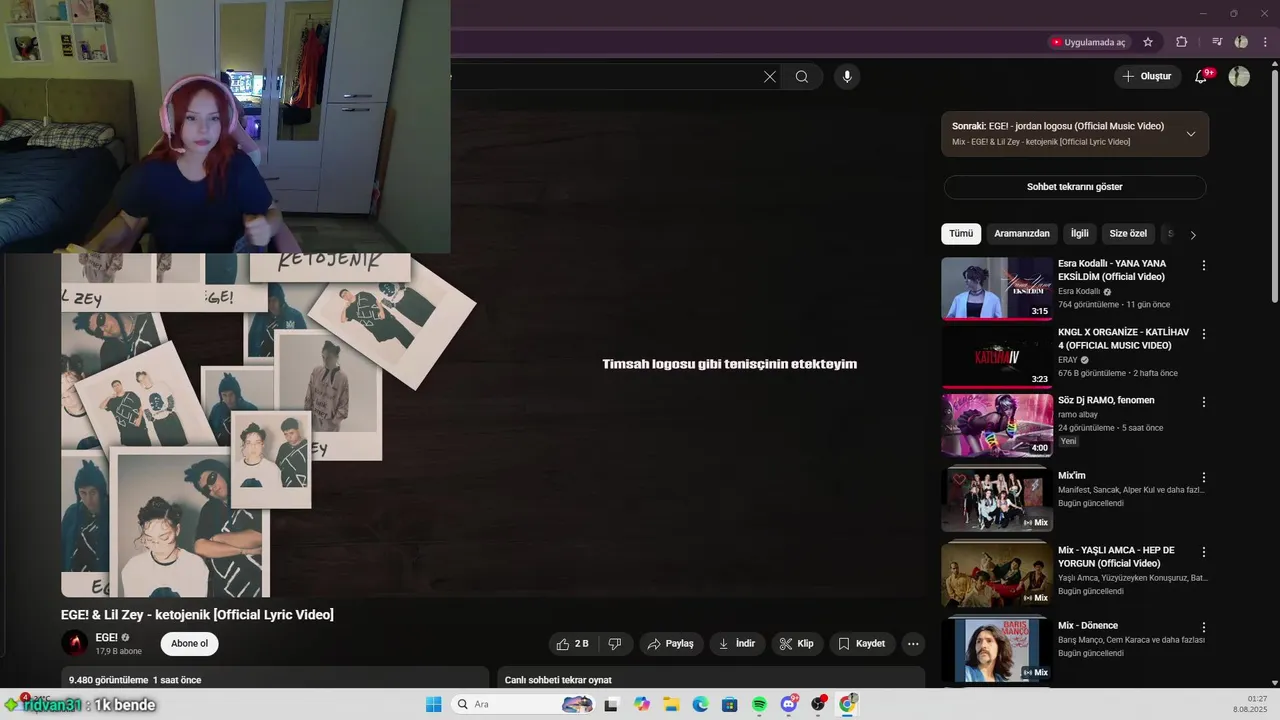Open the YouTube account avatar menu
The width and height of the screenshot is (1280, 720).
pyautogui.click(x=1239, y=77)
